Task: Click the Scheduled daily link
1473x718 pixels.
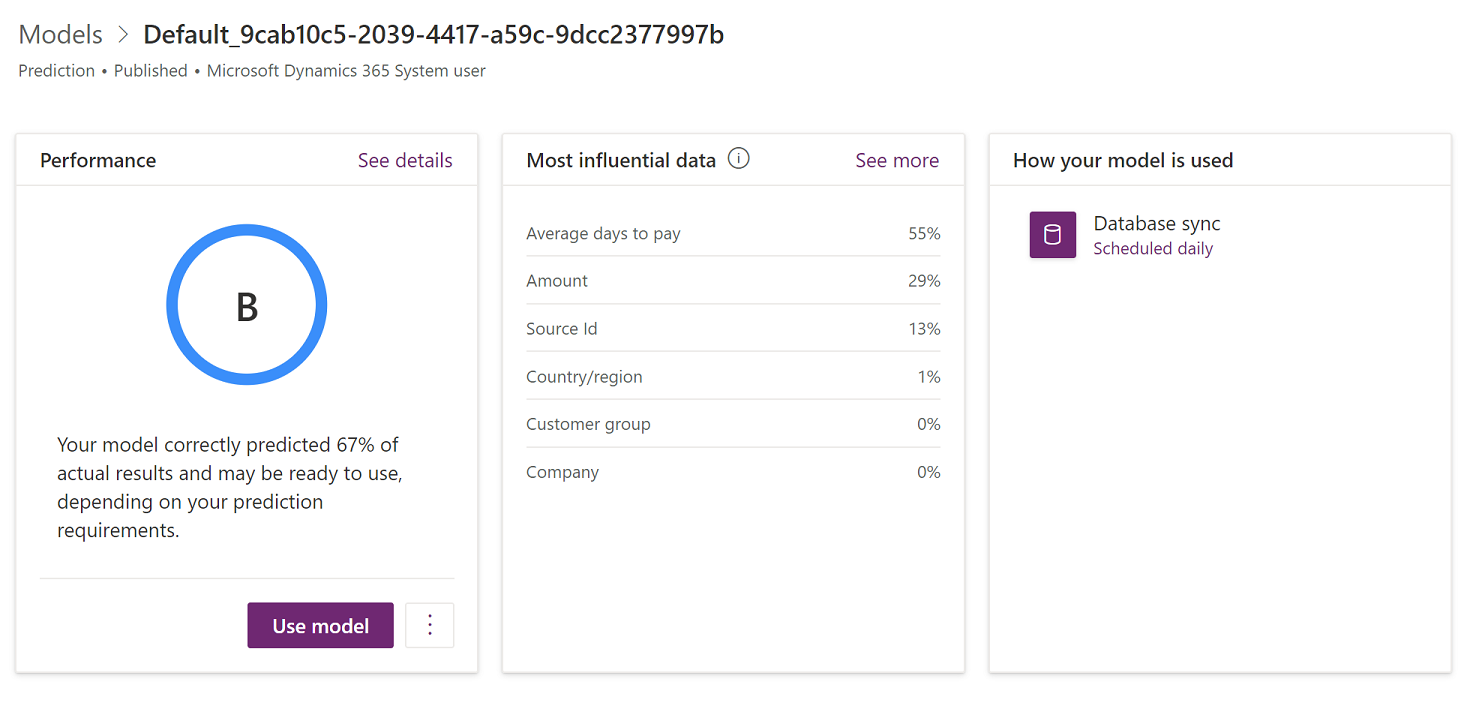Action: pyautogui.click(x=1152, y=248)
